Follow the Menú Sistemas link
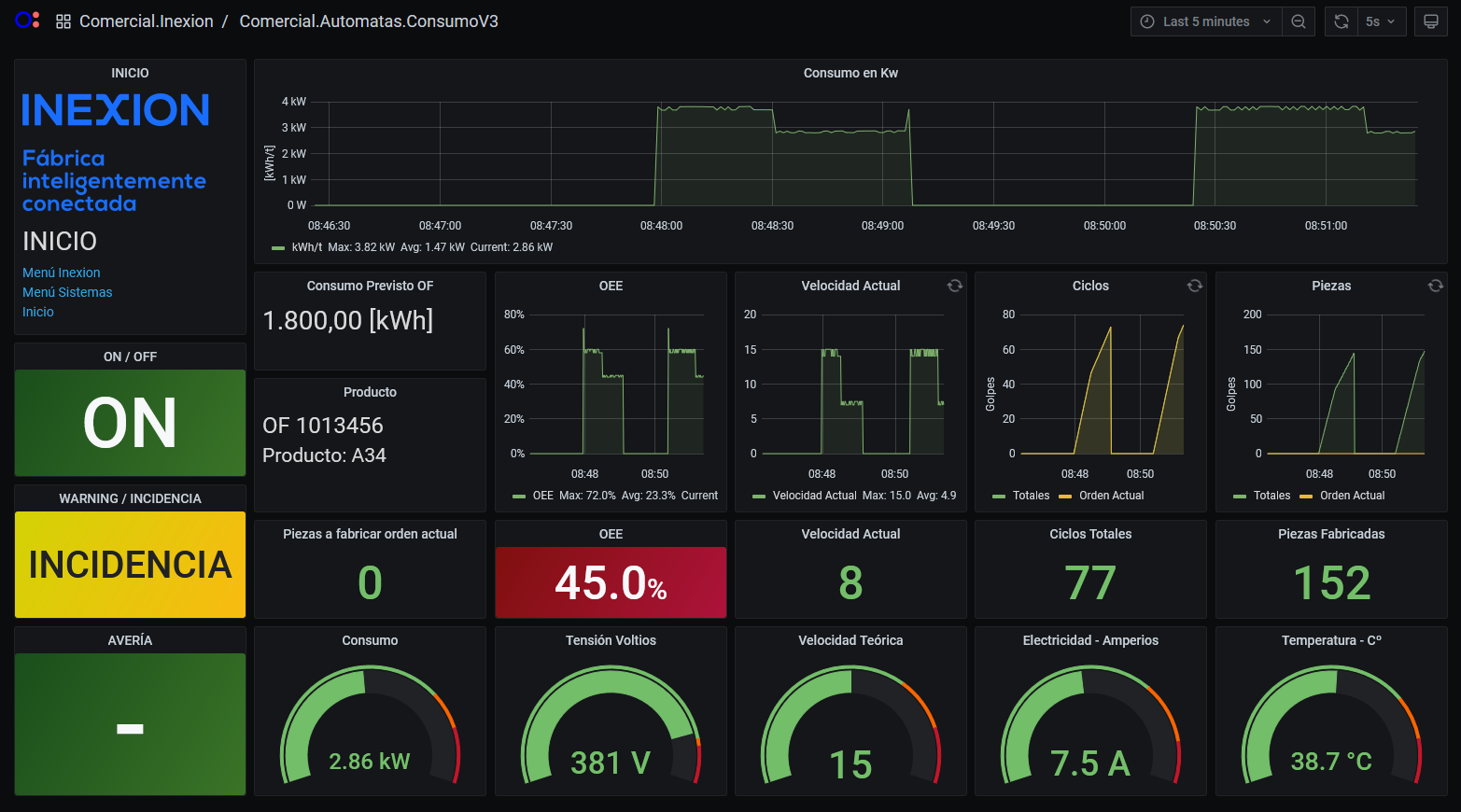The width and height of the screenshot is (1461, 812). pos(67,292)
